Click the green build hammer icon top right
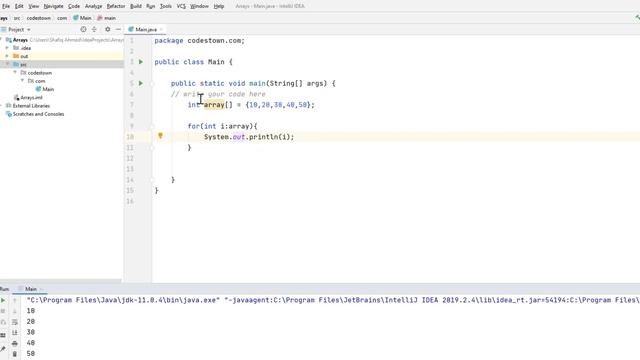640x360 pixels. pyautogui.click(x=637, y=18)
